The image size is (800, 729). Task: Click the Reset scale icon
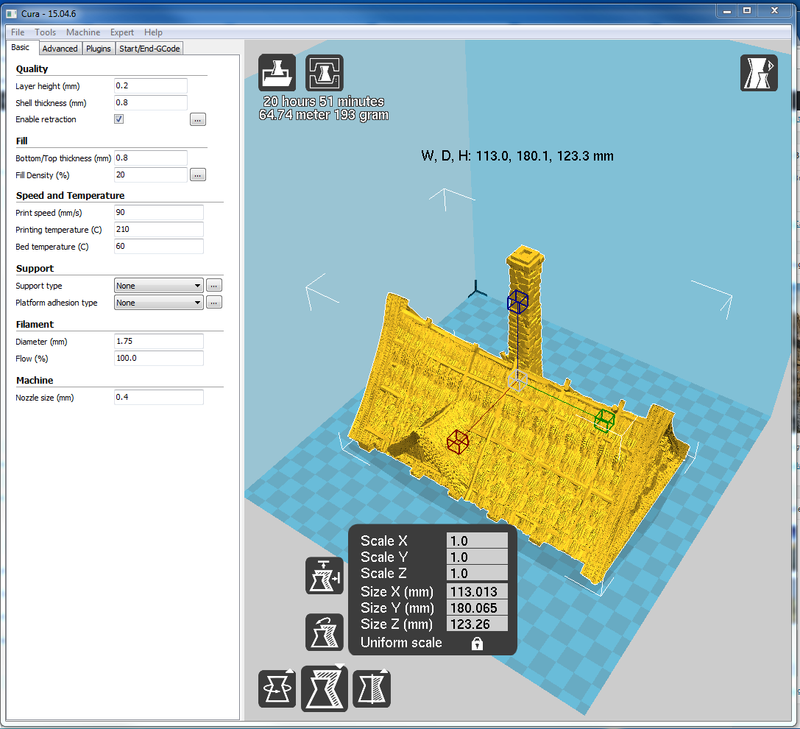point(324,632)
